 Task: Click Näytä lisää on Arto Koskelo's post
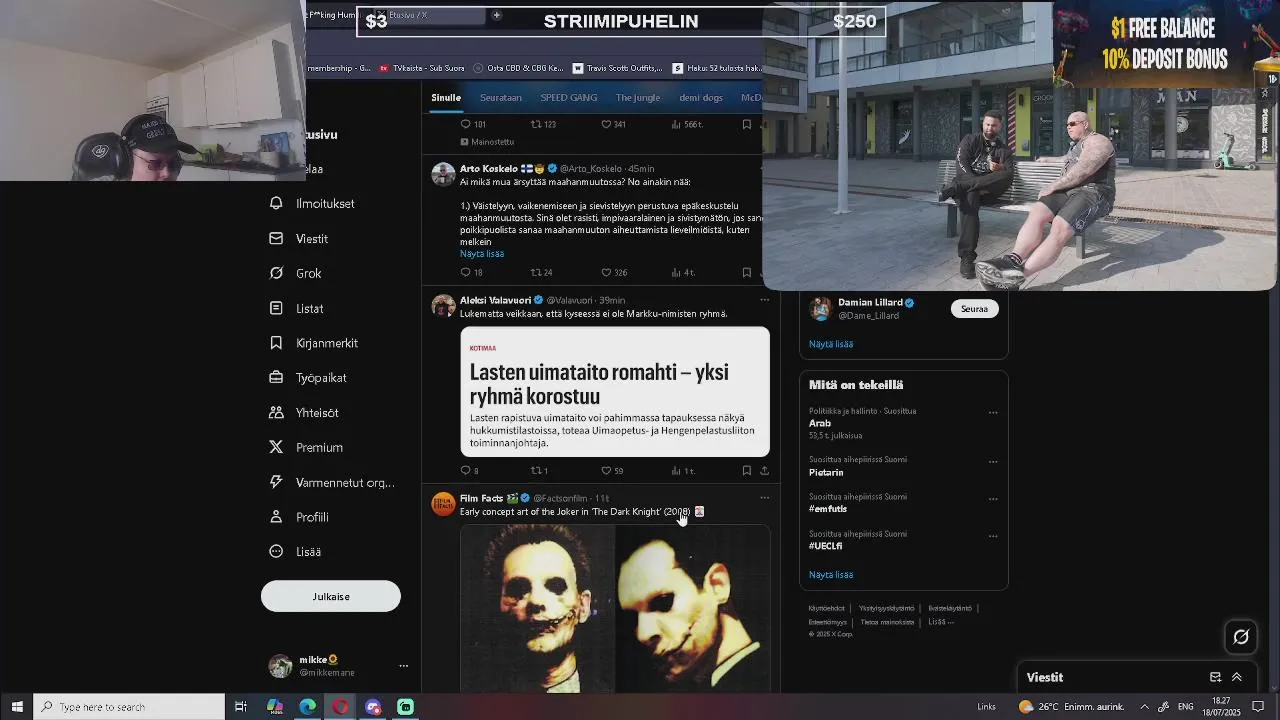pos(482,254)
